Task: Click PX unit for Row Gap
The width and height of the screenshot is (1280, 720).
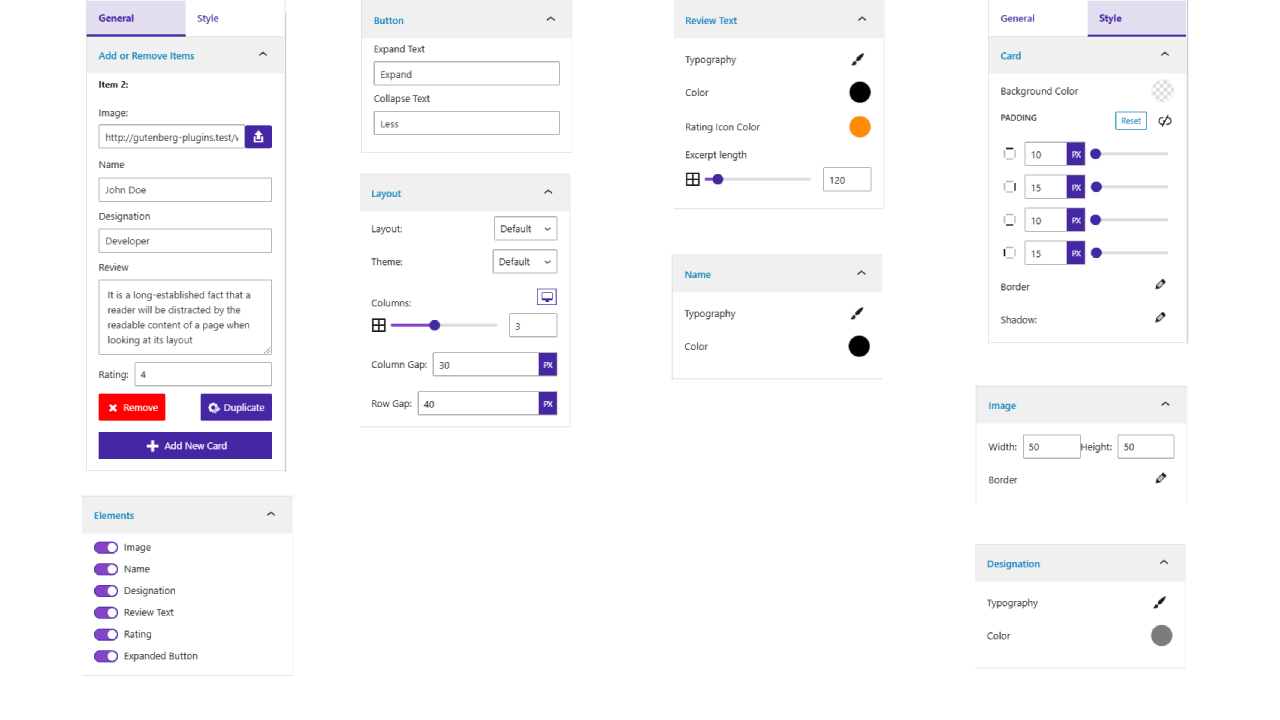Action: pyautogui.click(x=548, y=404)
